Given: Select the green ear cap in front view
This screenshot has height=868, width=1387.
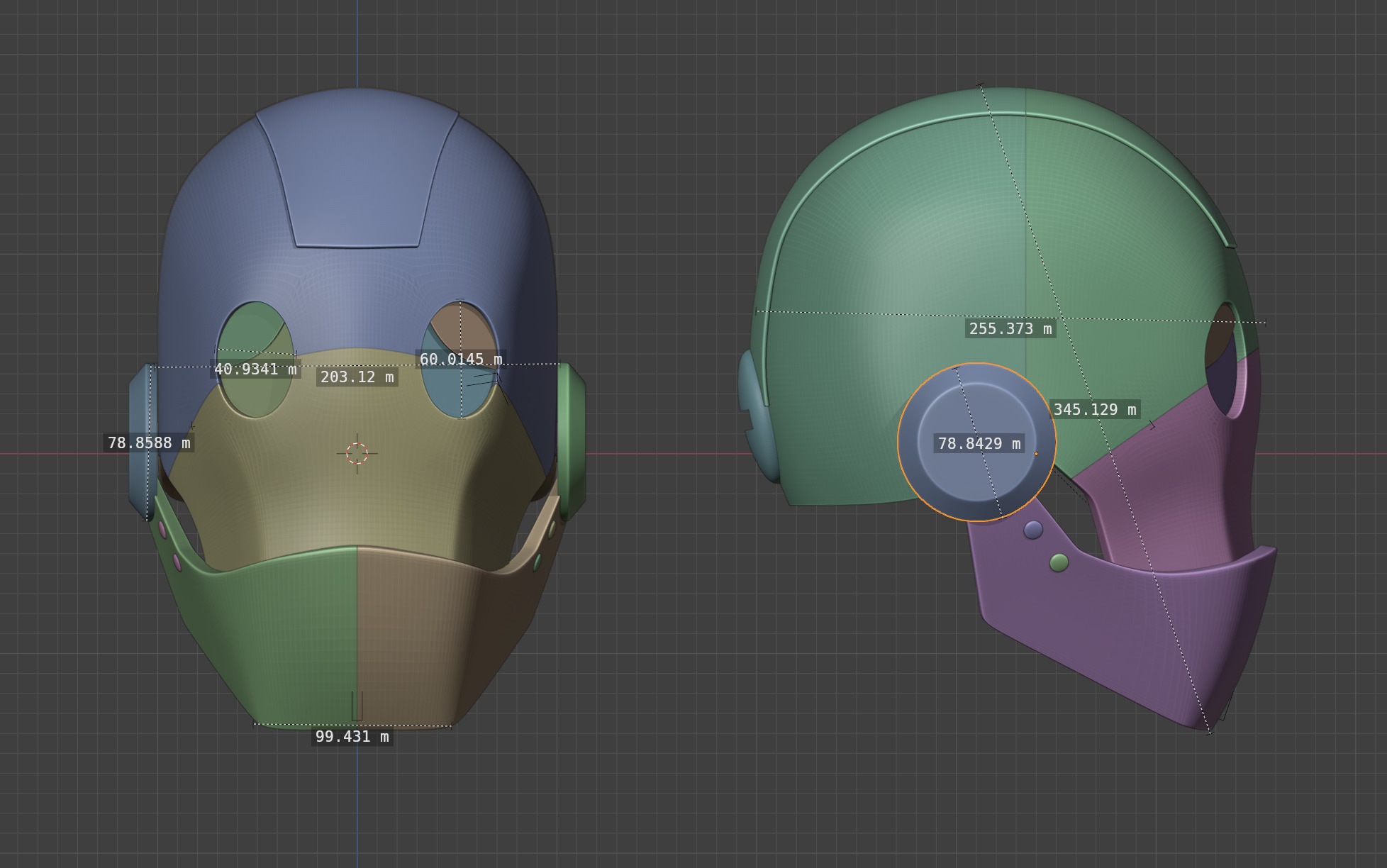Looking at the screenshot, I should tap(571, 443).
